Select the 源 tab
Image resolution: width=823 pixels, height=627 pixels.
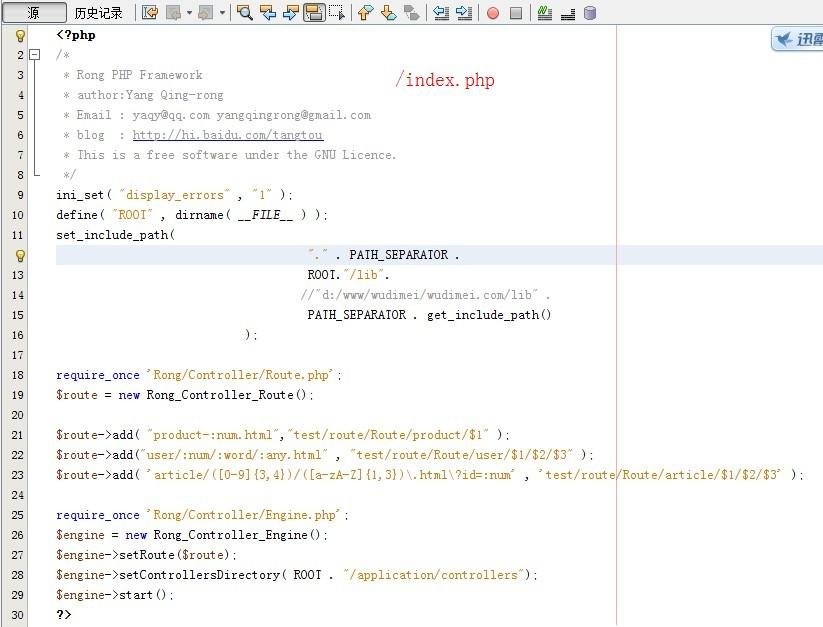click(x=36, y=12)
